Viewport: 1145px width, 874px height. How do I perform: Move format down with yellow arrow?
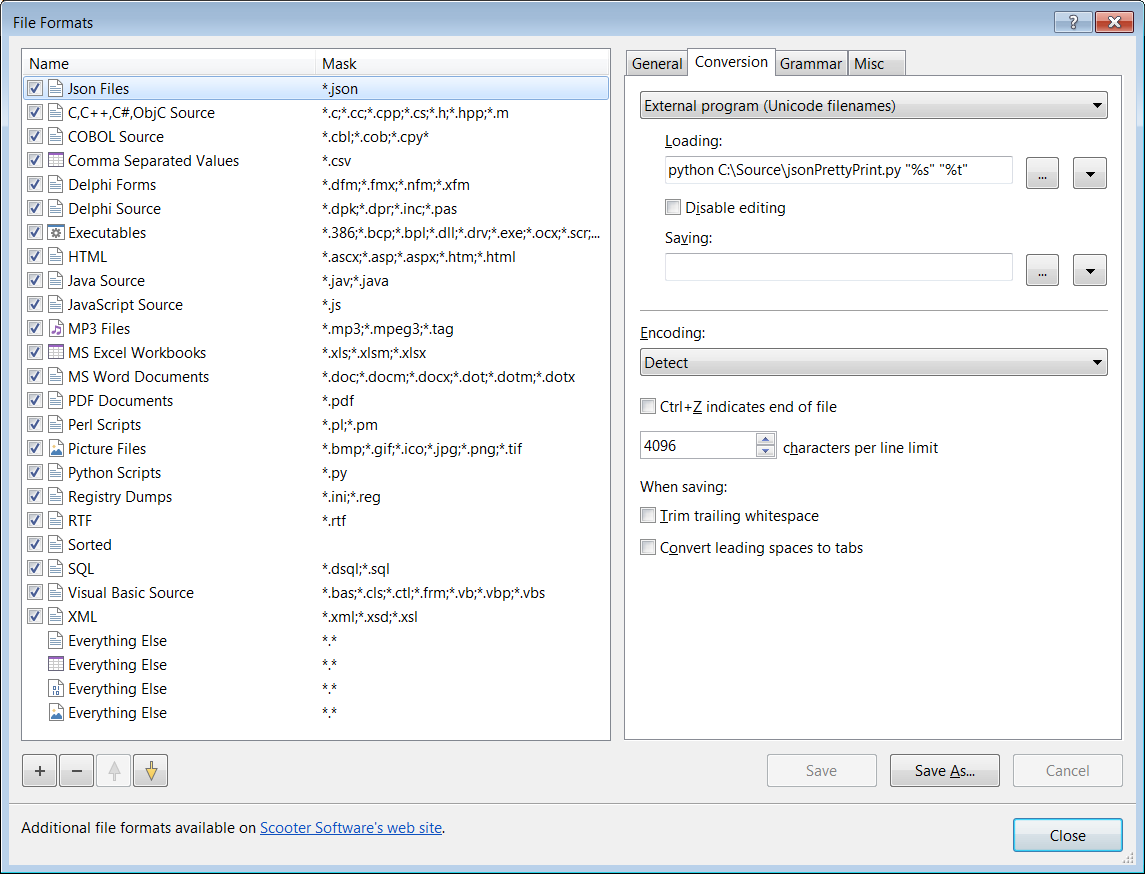(151, 770)
